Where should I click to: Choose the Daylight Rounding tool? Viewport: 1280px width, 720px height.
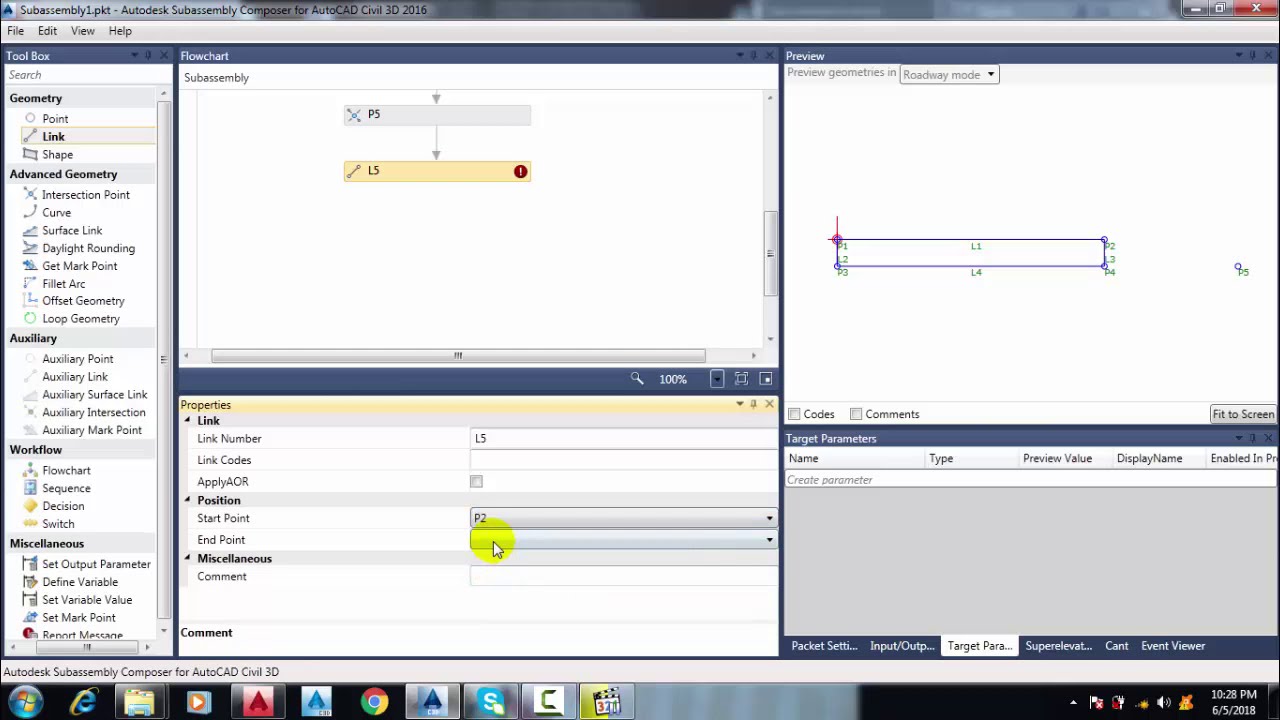click(88, 248)
